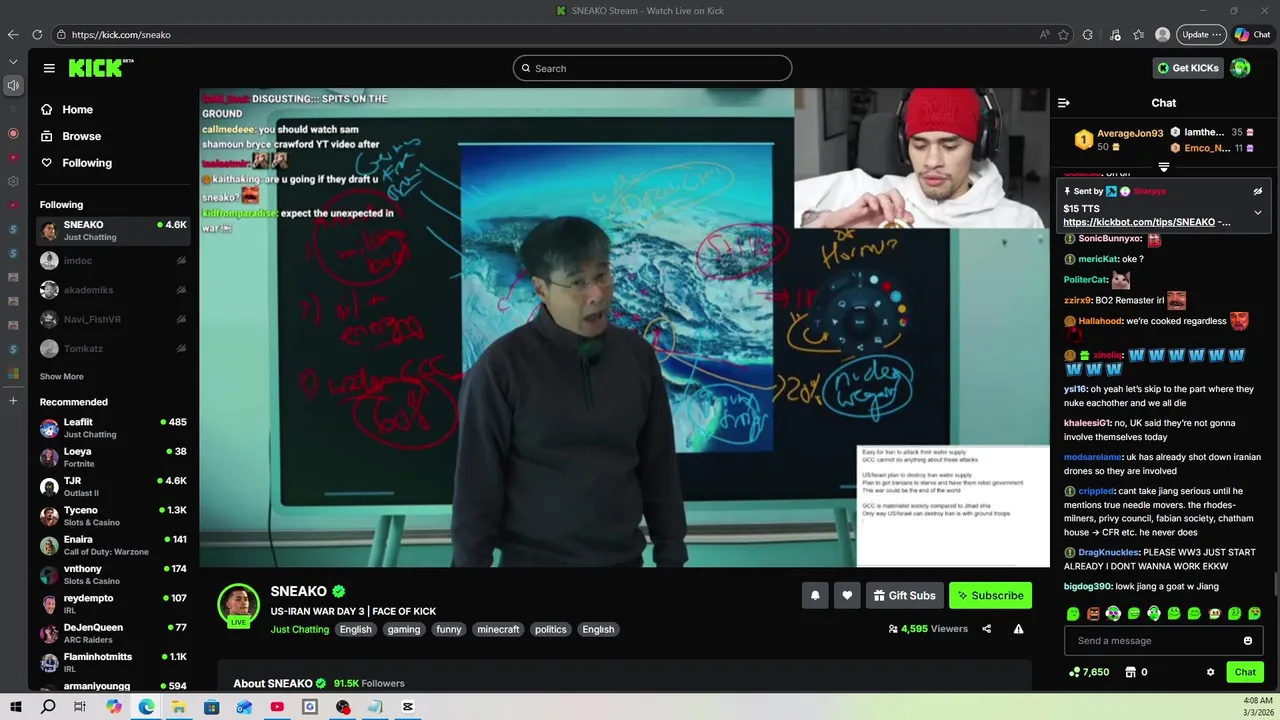
Task: Bookmark the page with the star icon
Action: coord(1063,34)
